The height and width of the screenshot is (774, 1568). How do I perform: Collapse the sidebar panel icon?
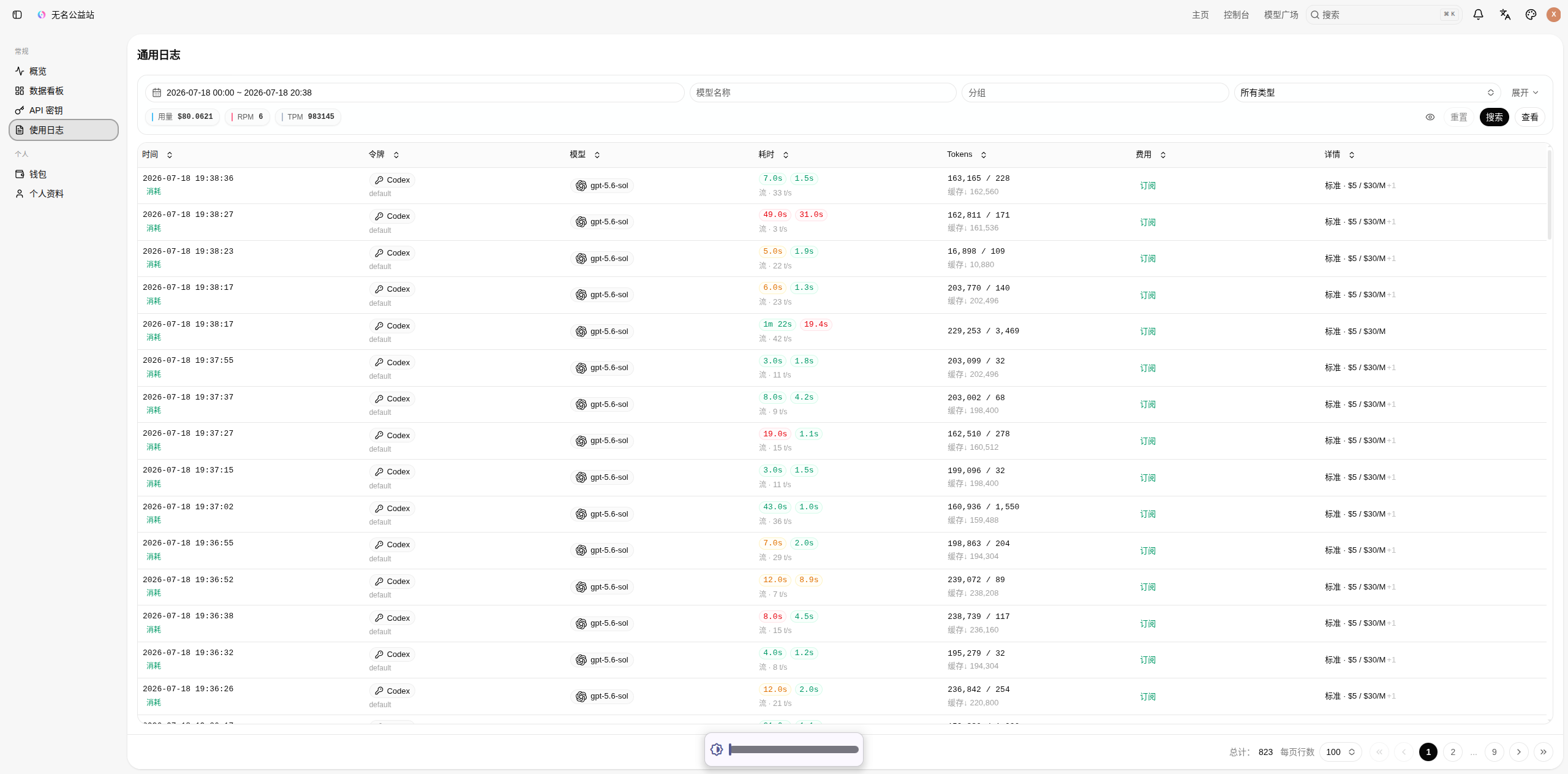[17, 15]
